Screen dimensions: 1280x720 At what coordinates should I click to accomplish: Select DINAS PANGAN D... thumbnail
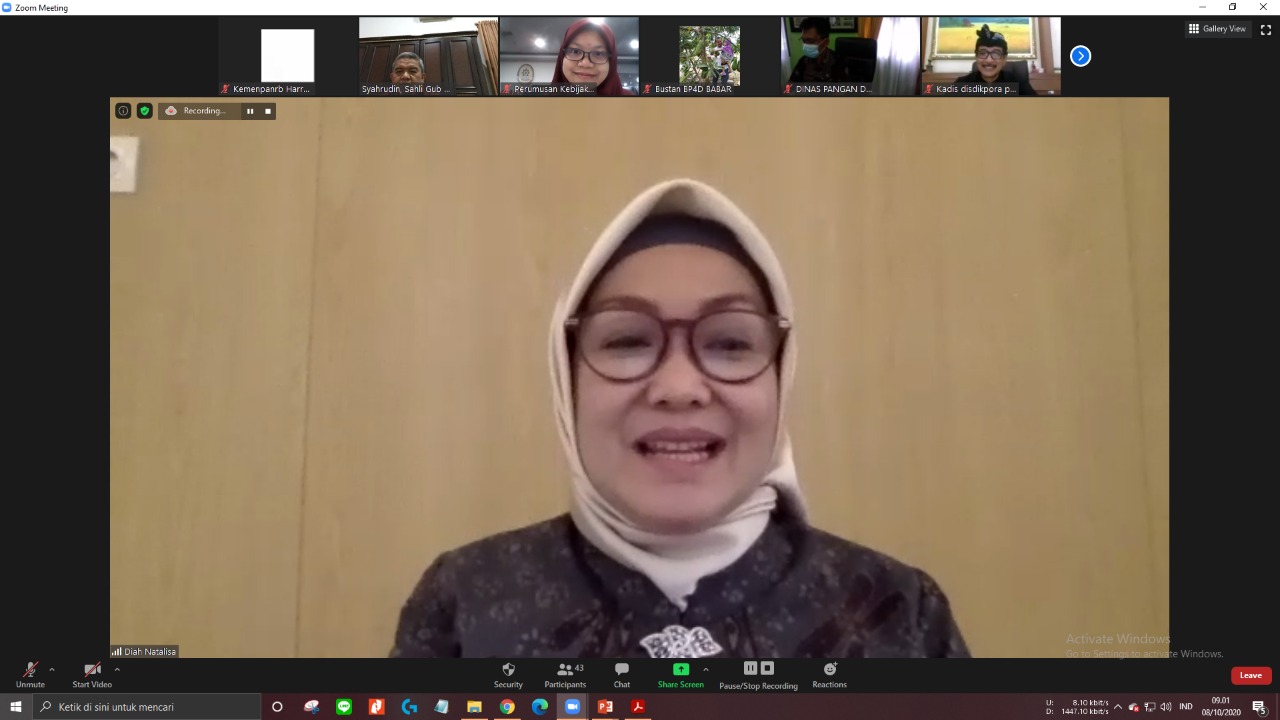pos(850,56)
